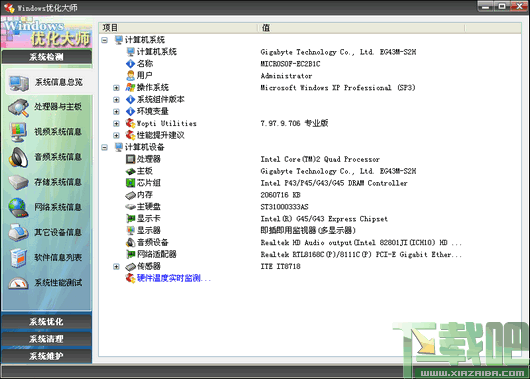The width and height of the screenshot is (530, 379).
Task: Open 软件信息列表 document icon
Action: (x=18, y=258)
